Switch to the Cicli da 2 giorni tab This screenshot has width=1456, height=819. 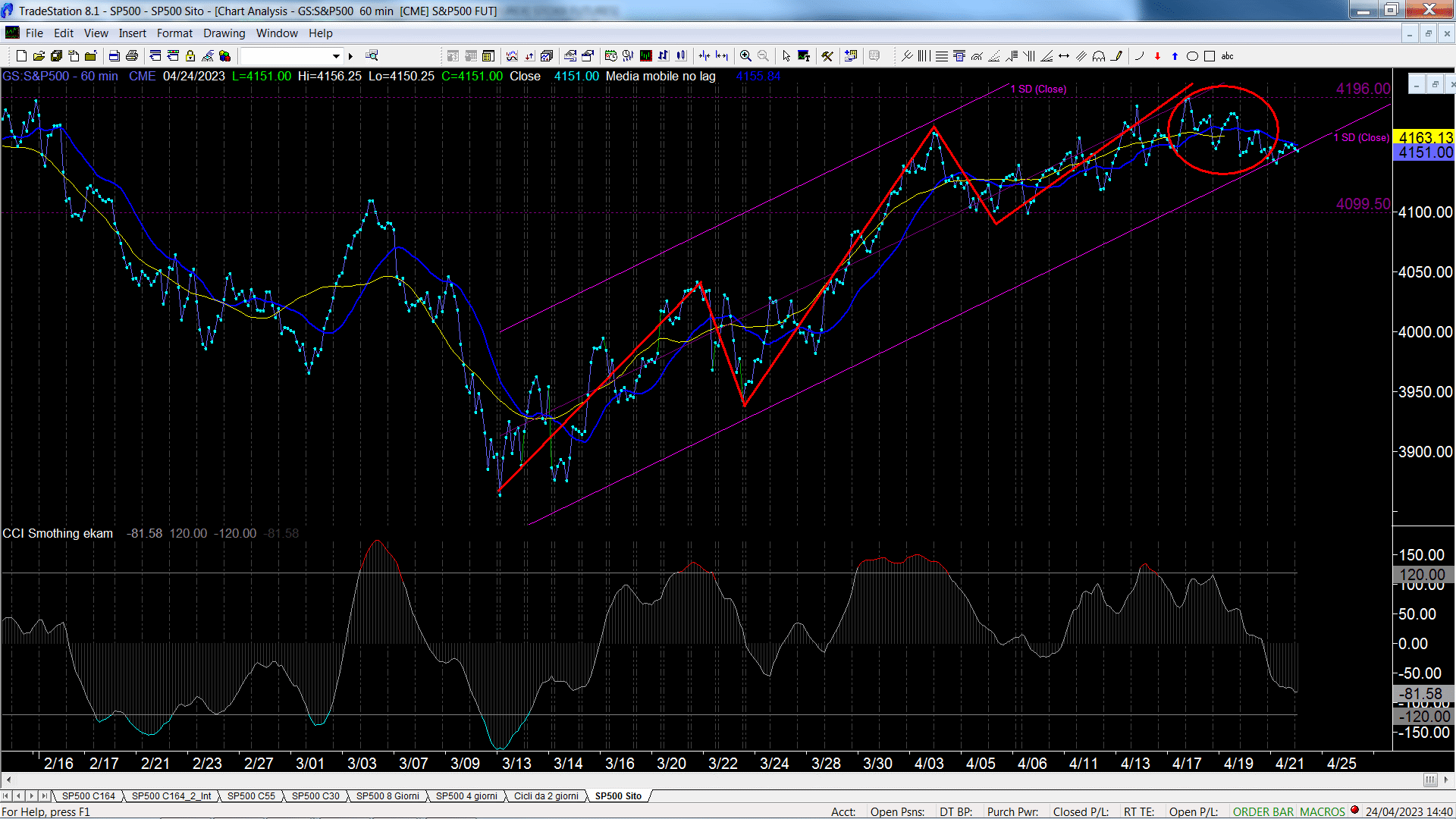(546, 796)
